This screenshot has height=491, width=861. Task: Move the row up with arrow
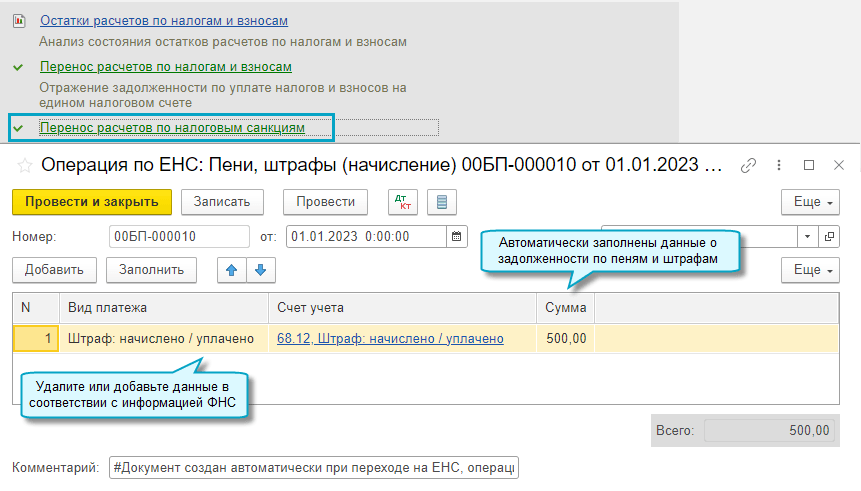click(231, 270)
